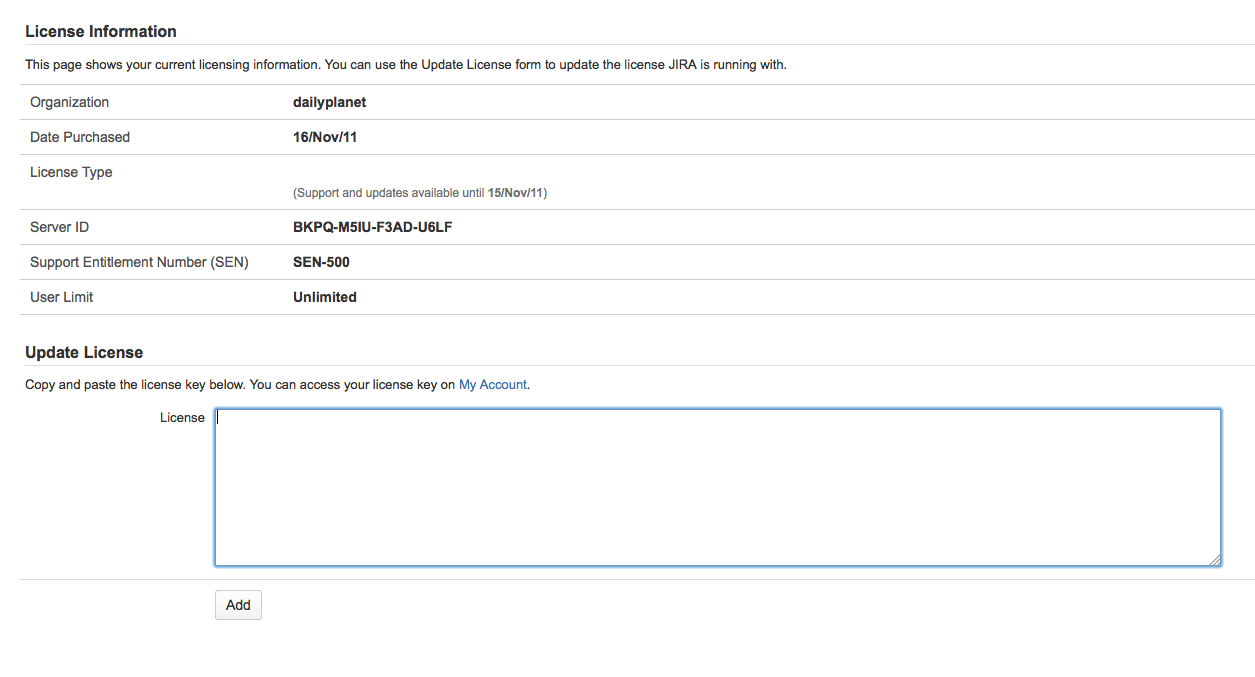The height and width of the screenshot is (677, 1255).
Task: Click the BKPQ-M5IU-F3AD-U6LF server ID value
Action: pyautogui.click(x=373, y=227)
